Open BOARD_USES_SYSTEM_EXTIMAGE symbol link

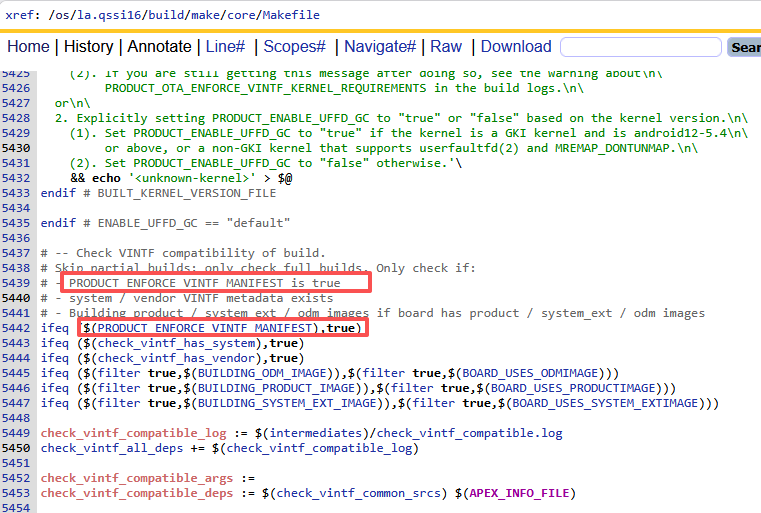(x=605, y=404)
